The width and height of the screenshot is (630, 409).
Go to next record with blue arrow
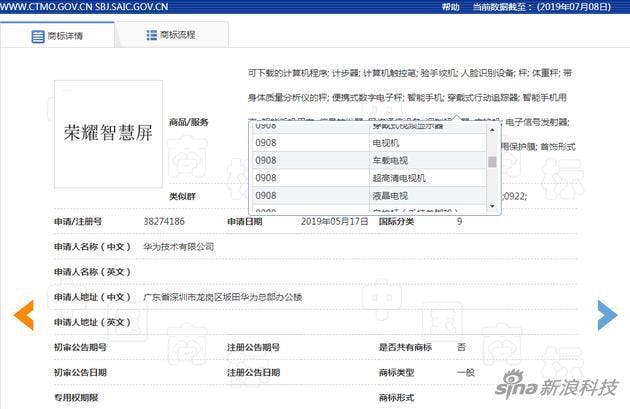607,315
